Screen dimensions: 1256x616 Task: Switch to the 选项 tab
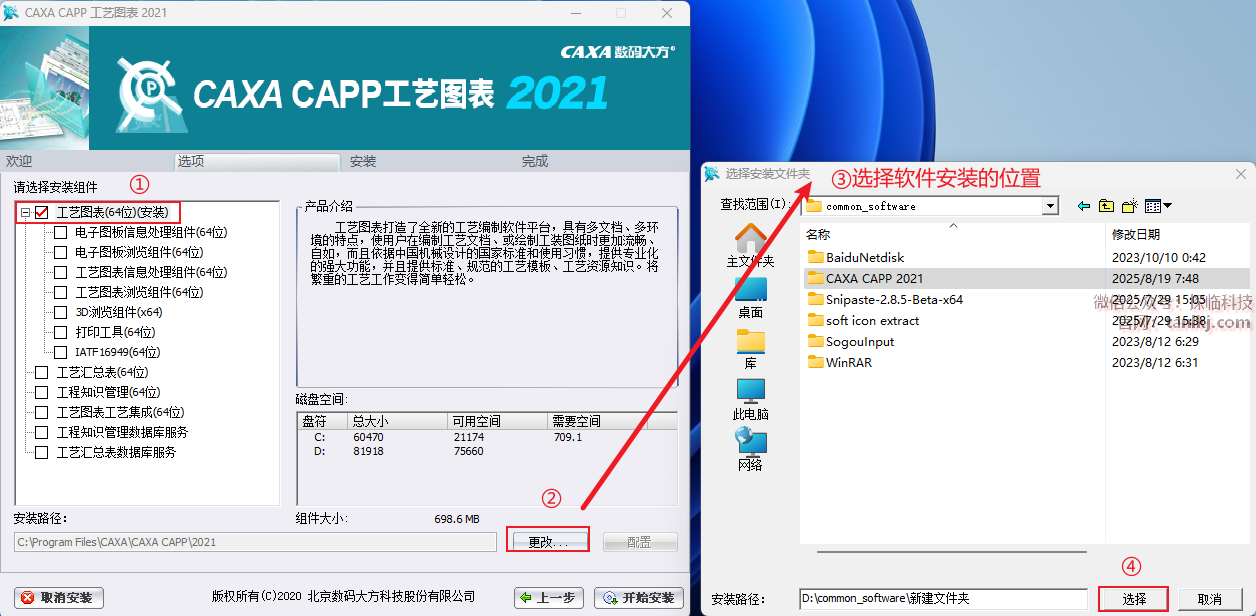pyautogui.click(x=191, y=161)
